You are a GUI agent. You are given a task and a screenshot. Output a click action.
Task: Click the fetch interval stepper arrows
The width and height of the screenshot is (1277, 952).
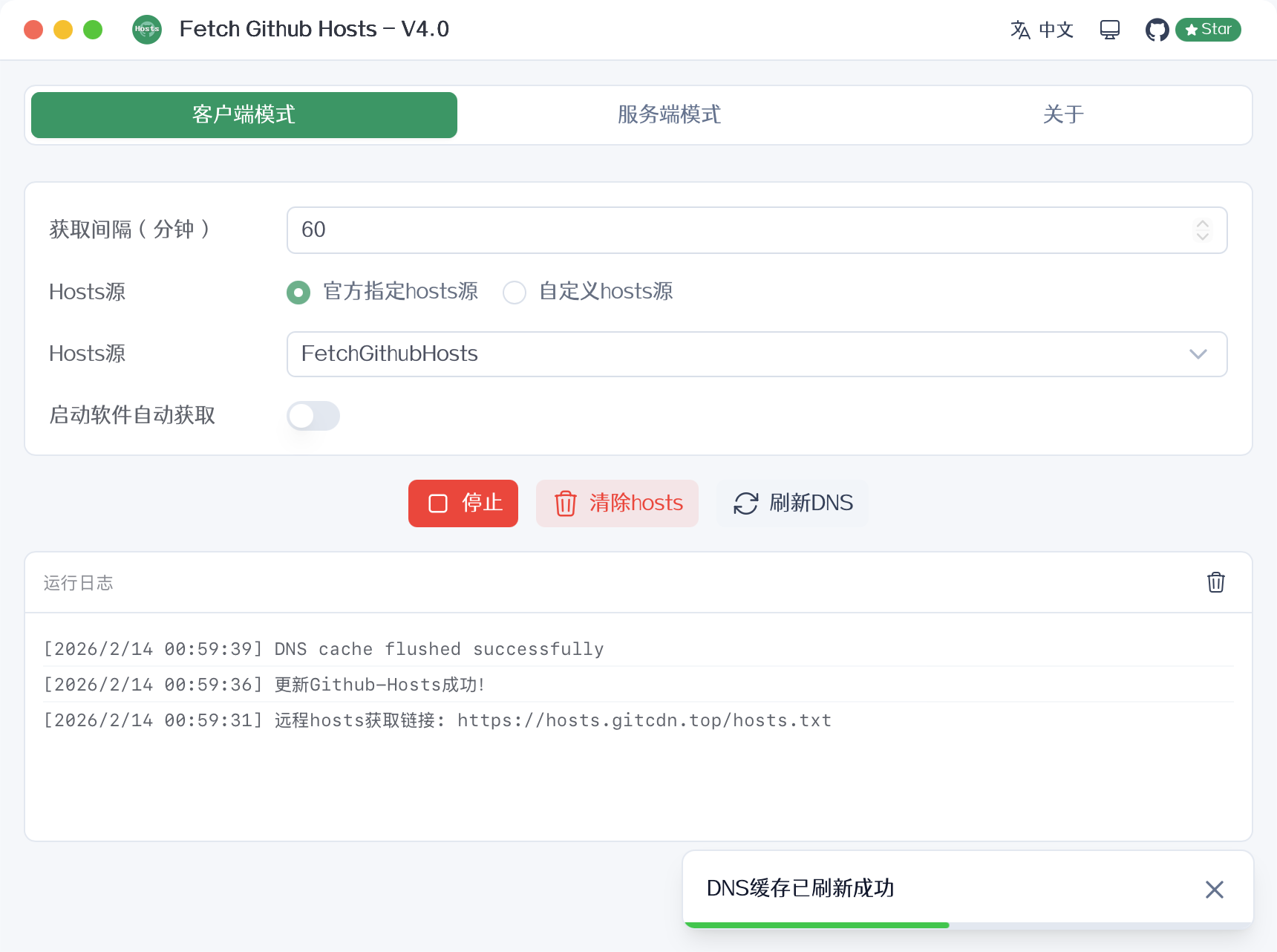coord(1203,230)
